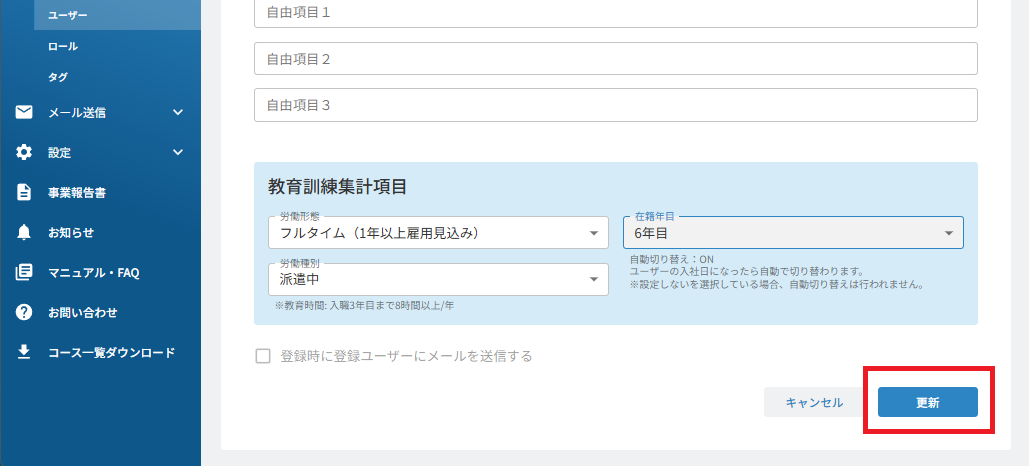Click the mail envelope icon in sidebar
Viewport: 1029px width, 466px height.
pyautogui.click(x=24, y=112)
